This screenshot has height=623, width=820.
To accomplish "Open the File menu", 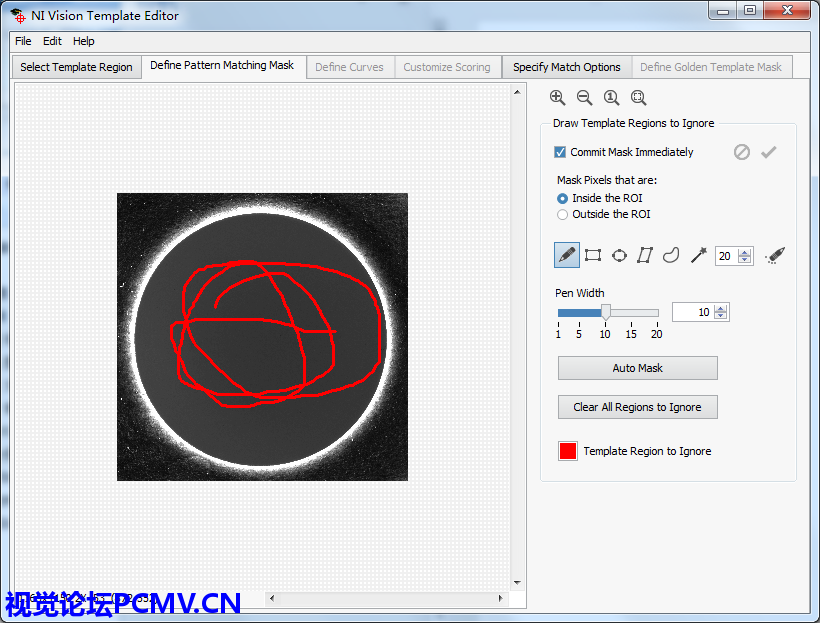I will click(23, 41).
